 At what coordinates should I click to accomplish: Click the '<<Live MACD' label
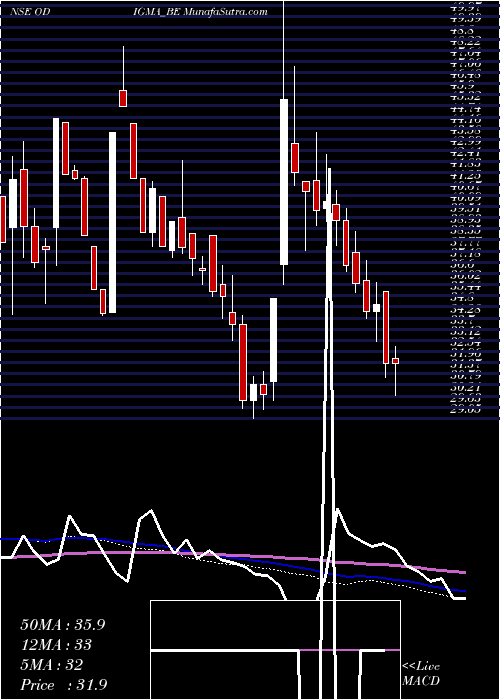(421, 674)
